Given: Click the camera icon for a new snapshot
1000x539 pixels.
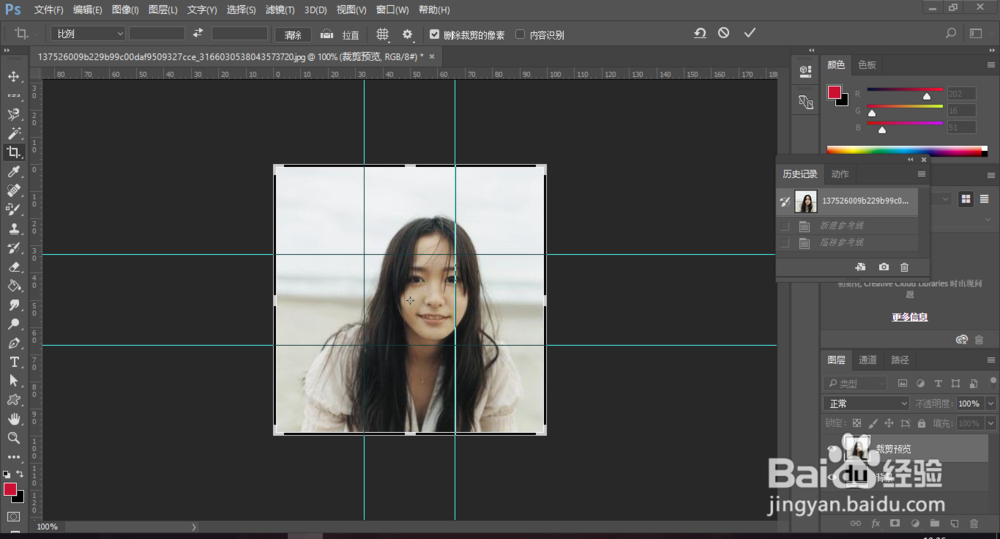Looking at the screenshot, I should [x=884, y=267].
